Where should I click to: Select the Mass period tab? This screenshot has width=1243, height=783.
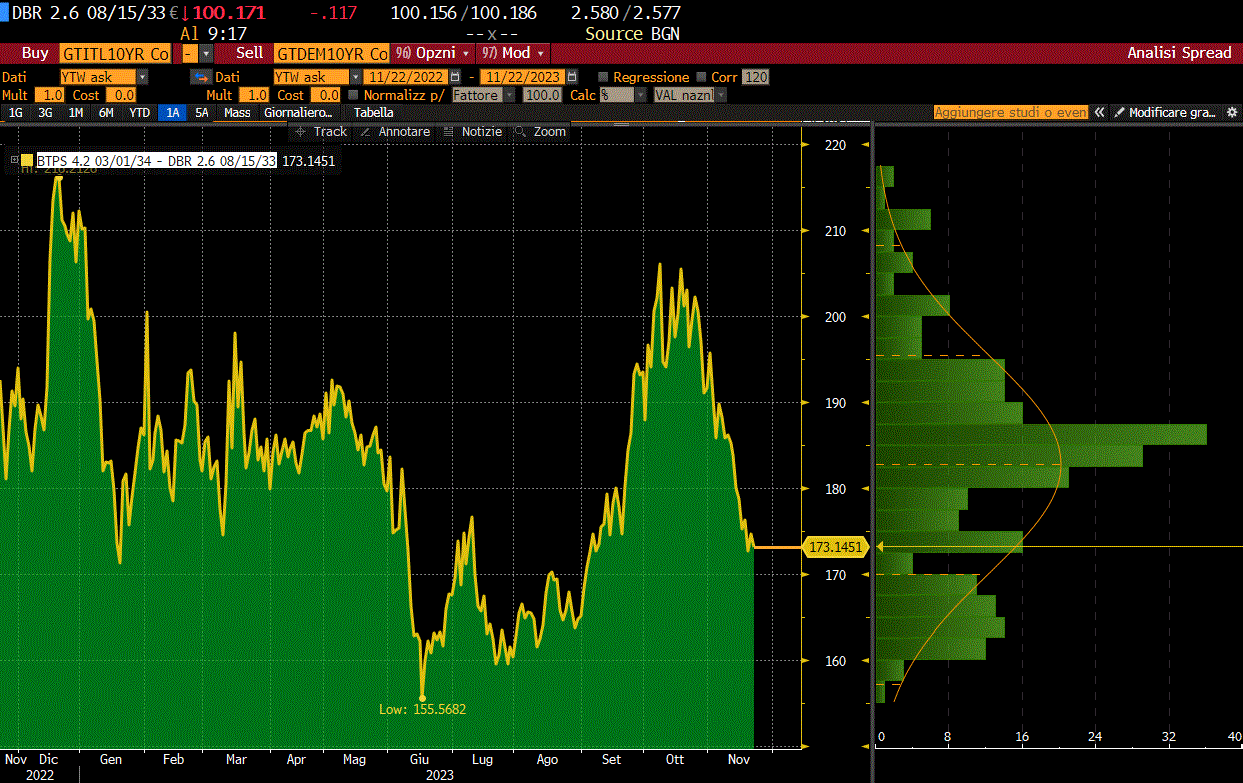[238, 113]
